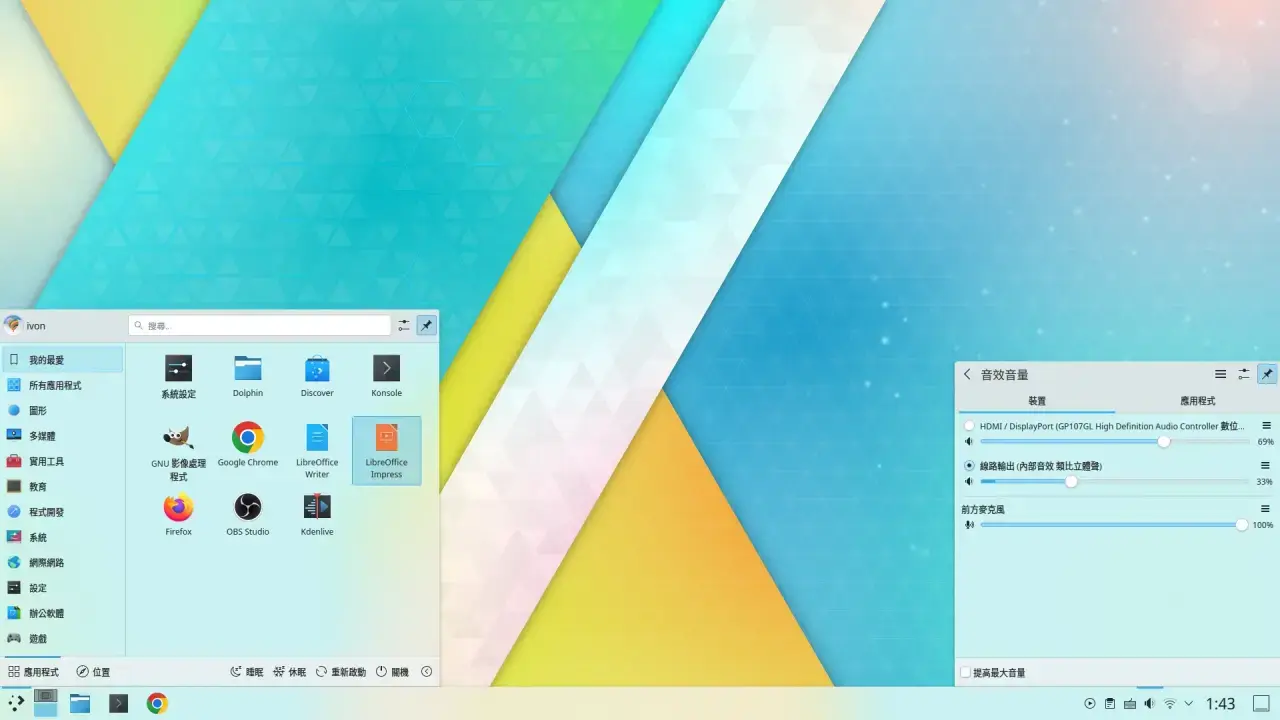This screenshot has height=720, width=1280.
Task: Select HDMI / DisplayPort as default output
Action: (969, 425)
